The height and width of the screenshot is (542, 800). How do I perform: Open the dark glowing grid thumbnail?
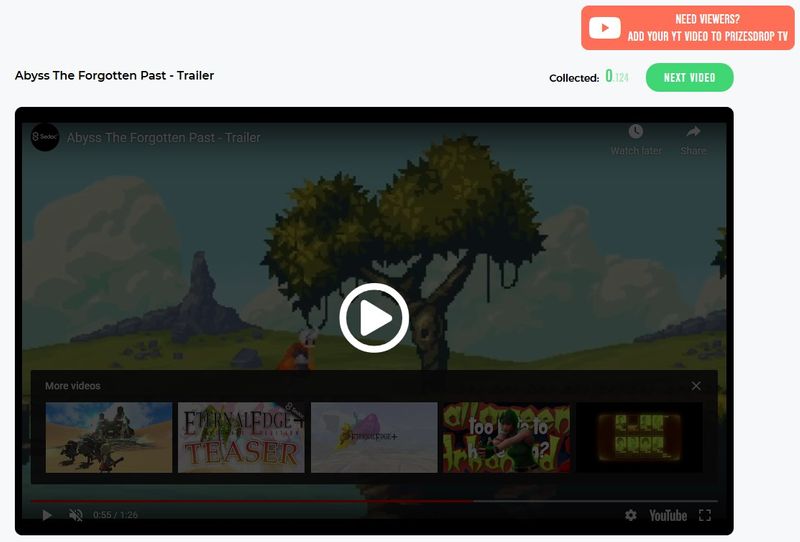(639, 437)
